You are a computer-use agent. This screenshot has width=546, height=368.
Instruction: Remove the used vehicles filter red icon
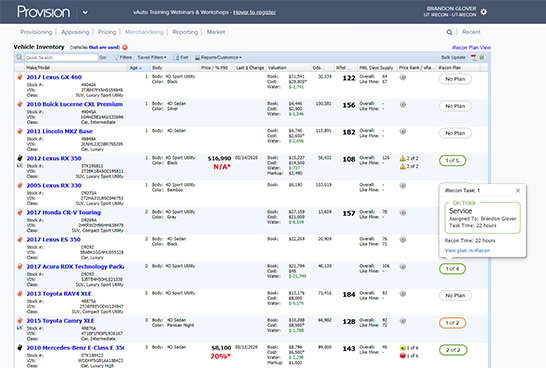tap(125, 47)
